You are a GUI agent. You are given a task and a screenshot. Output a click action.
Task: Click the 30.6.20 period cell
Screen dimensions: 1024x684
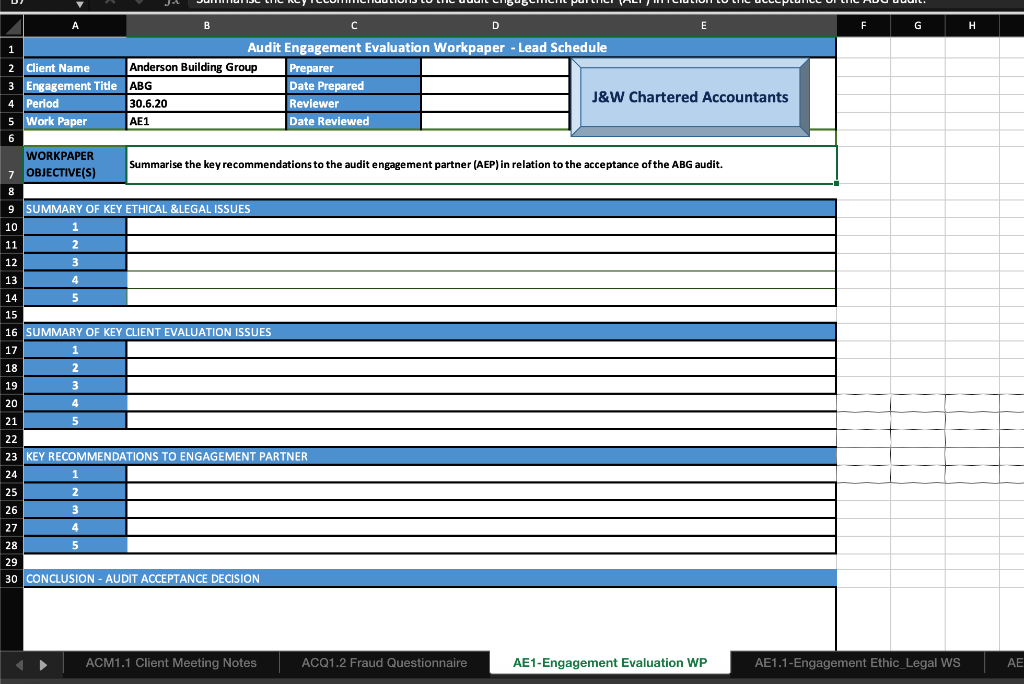click(x=206, y=103)
